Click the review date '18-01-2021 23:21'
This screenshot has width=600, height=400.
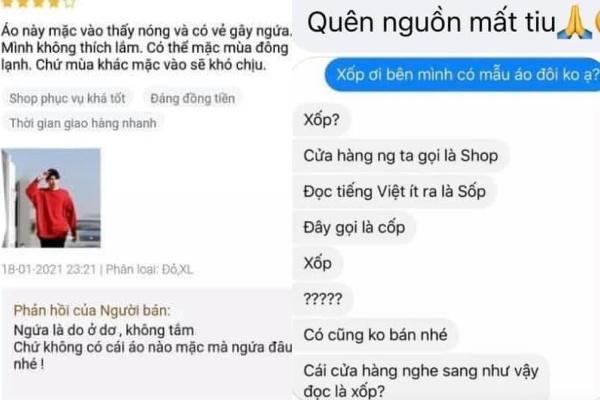point(49,269)
